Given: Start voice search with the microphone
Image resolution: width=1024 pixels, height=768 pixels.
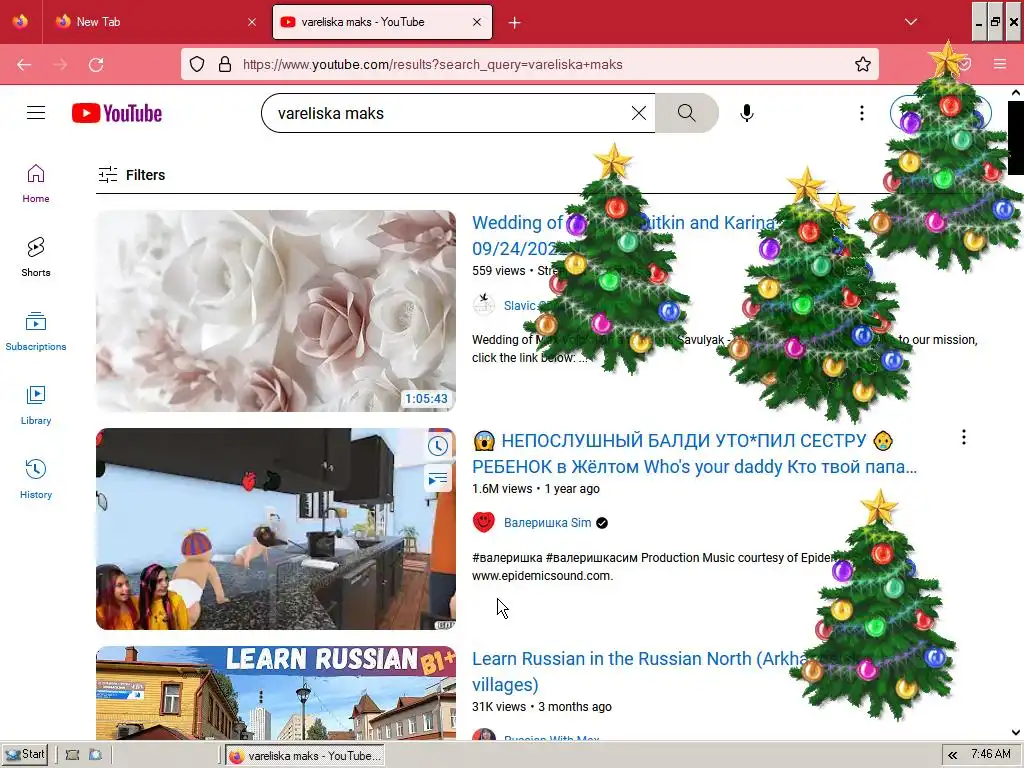Looking at the screenshot, I should click(x=746, y=113).
